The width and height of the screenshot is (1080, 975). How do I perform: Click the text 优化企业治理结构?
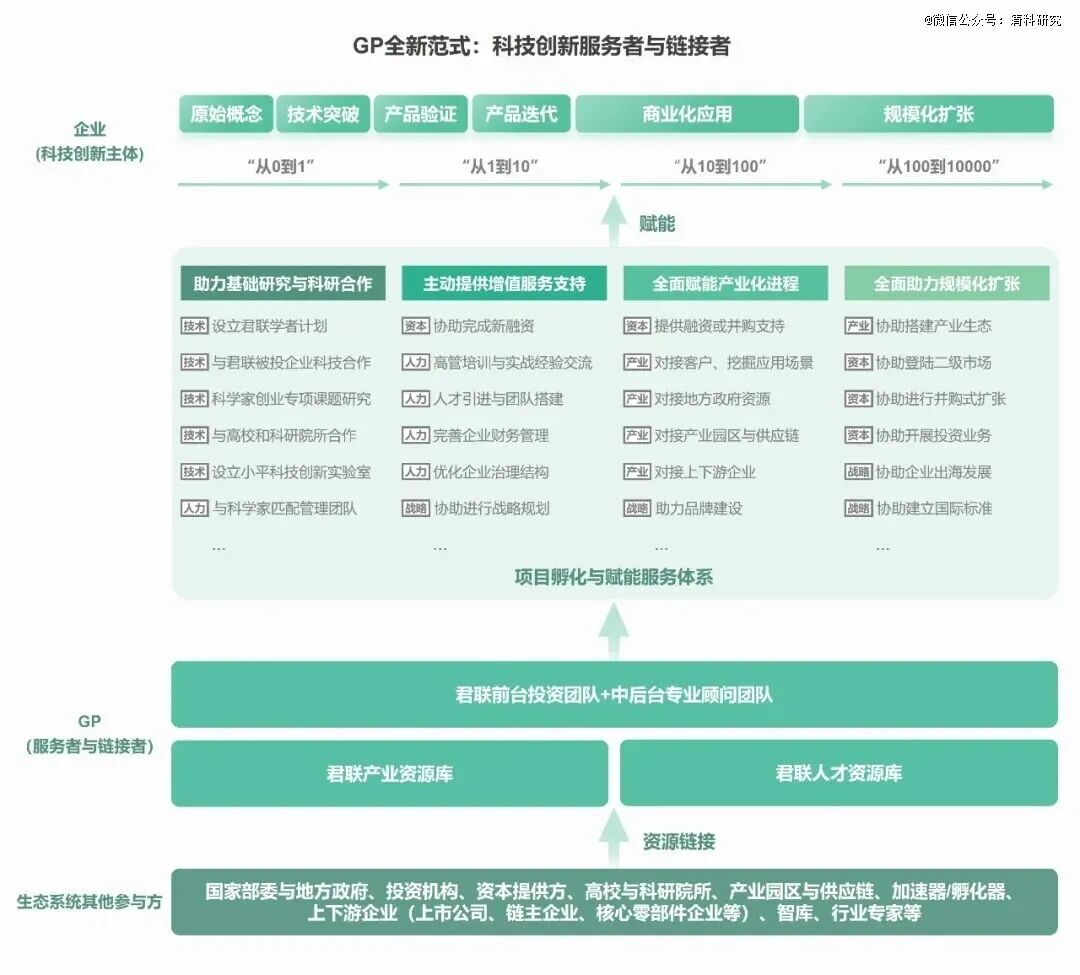coord(490,472)
